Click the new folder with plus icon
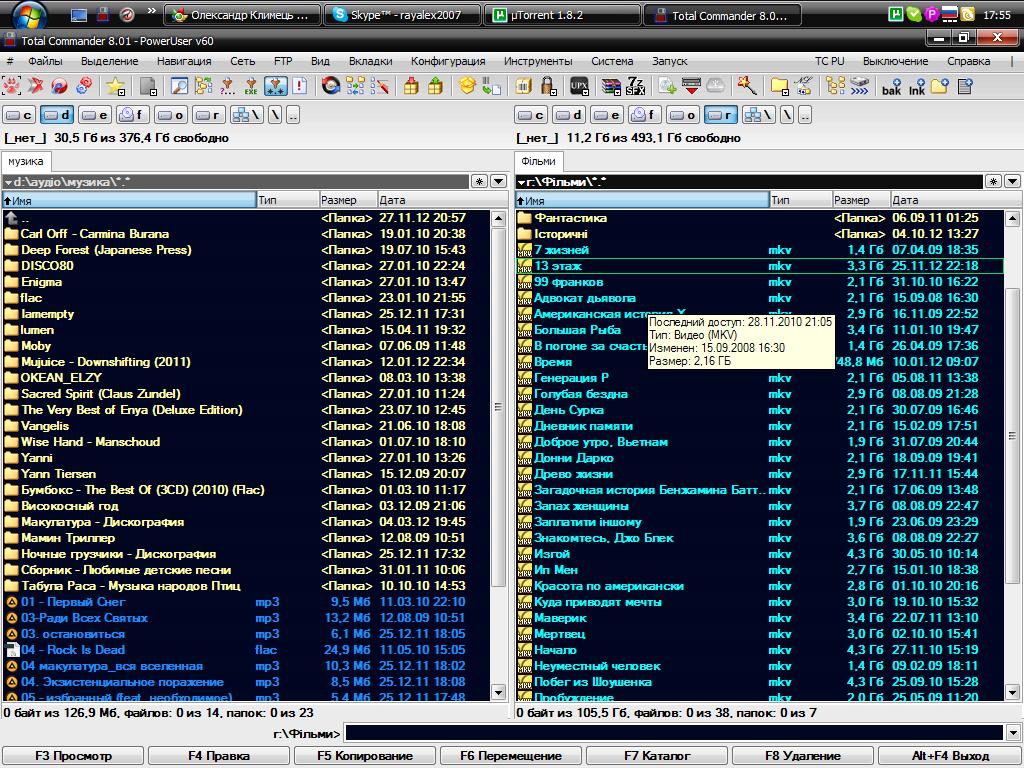Image resolution: width=1024 pixels, height=768 pixels. pos(940,86)
